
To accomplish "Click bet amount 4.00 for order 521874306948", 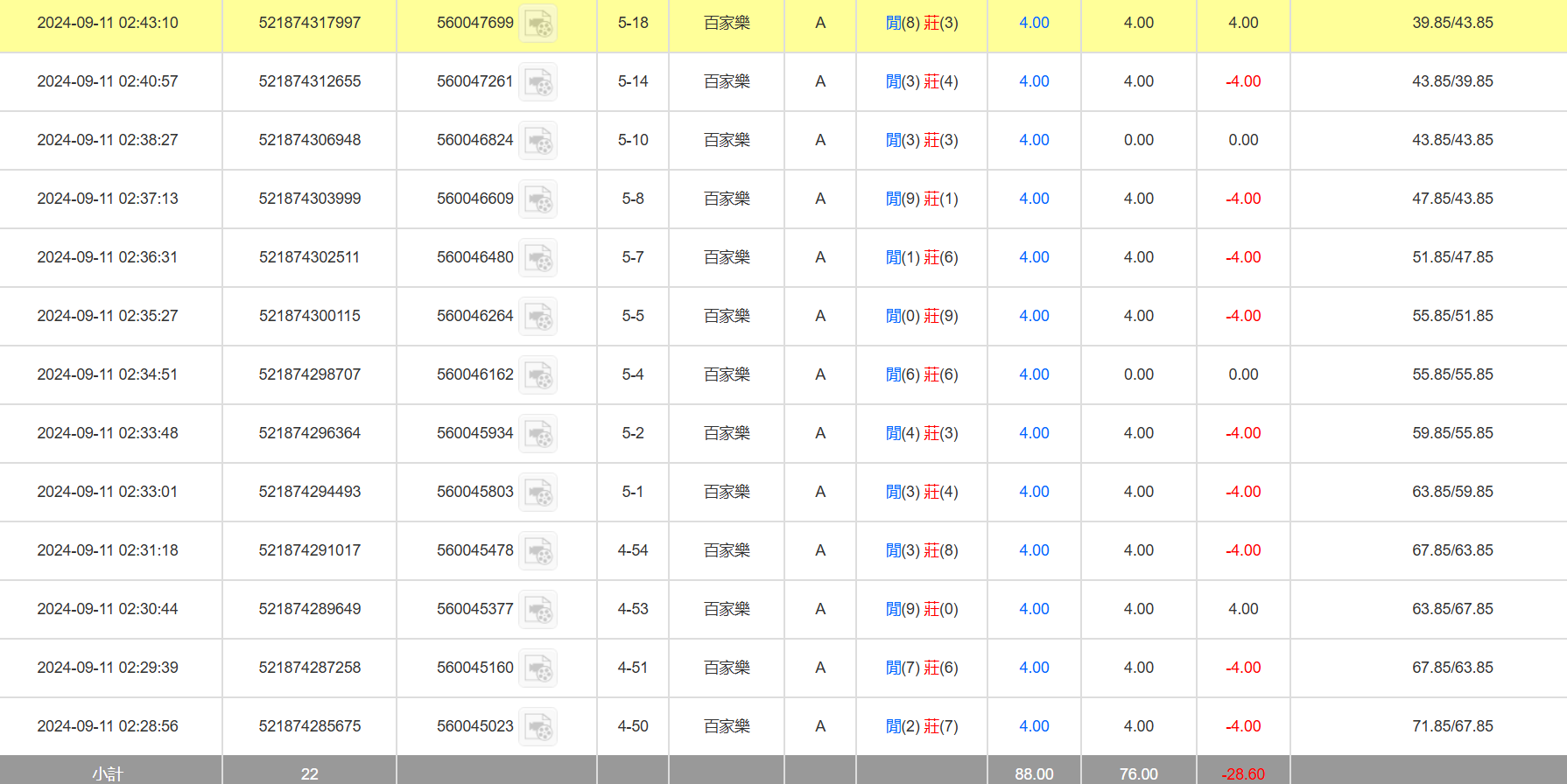I will point(1033,140).
